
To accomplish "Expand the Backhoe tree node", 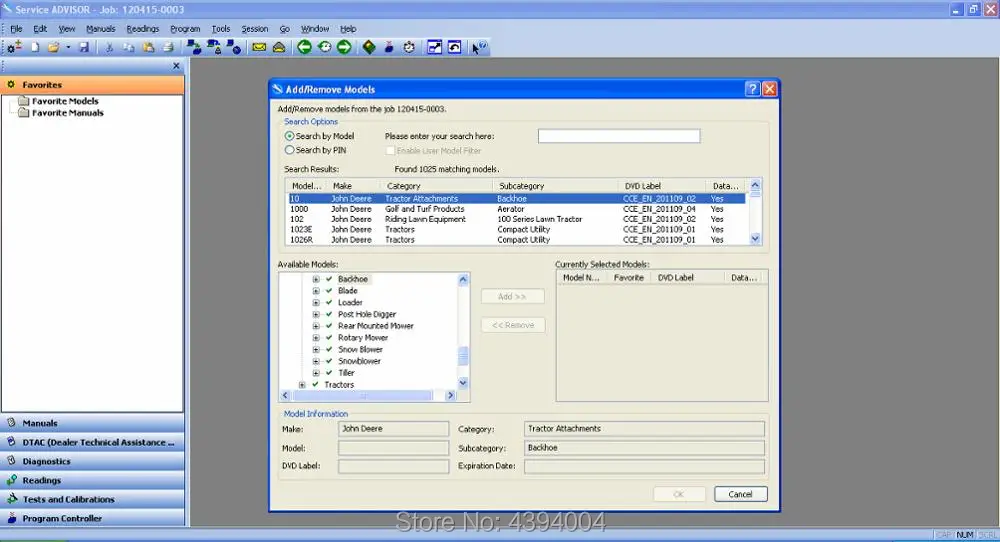I will 316,279.
